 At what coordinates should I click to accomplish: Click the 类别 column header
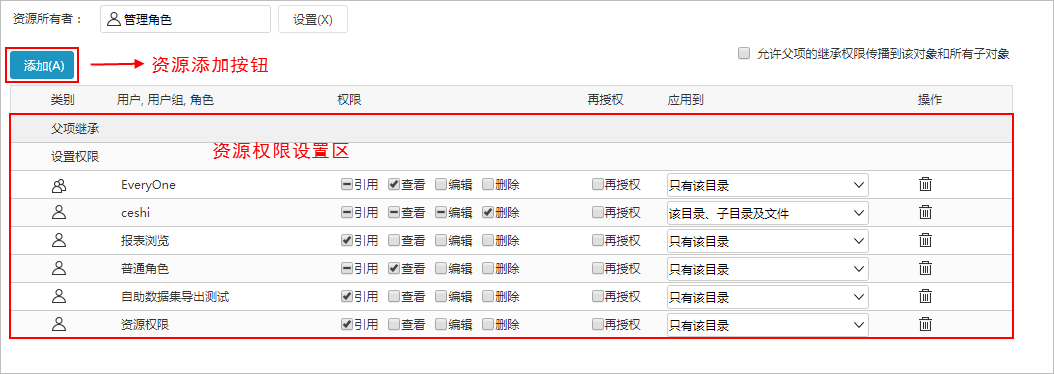[63, 100]
